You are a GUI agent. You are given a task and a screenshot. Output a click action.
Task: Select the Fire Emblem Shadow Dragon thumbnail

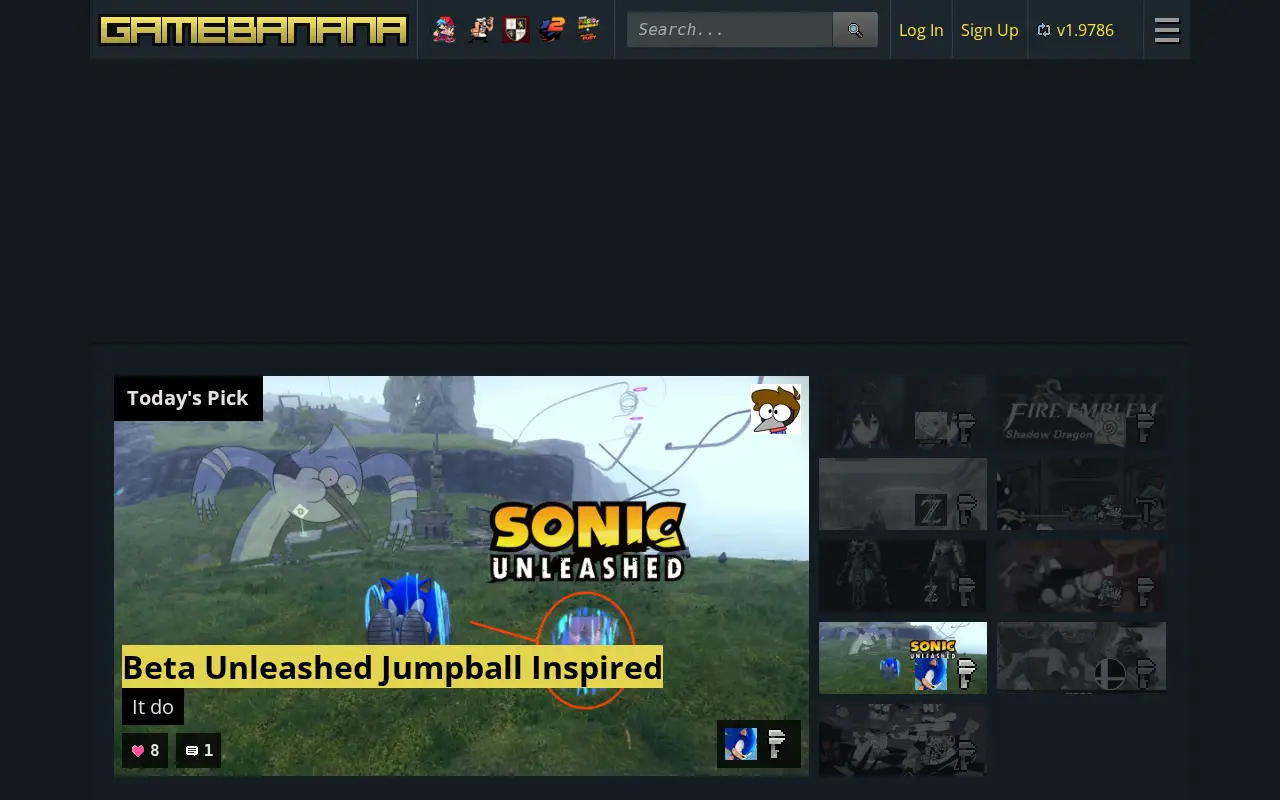tap(1082, 412)
